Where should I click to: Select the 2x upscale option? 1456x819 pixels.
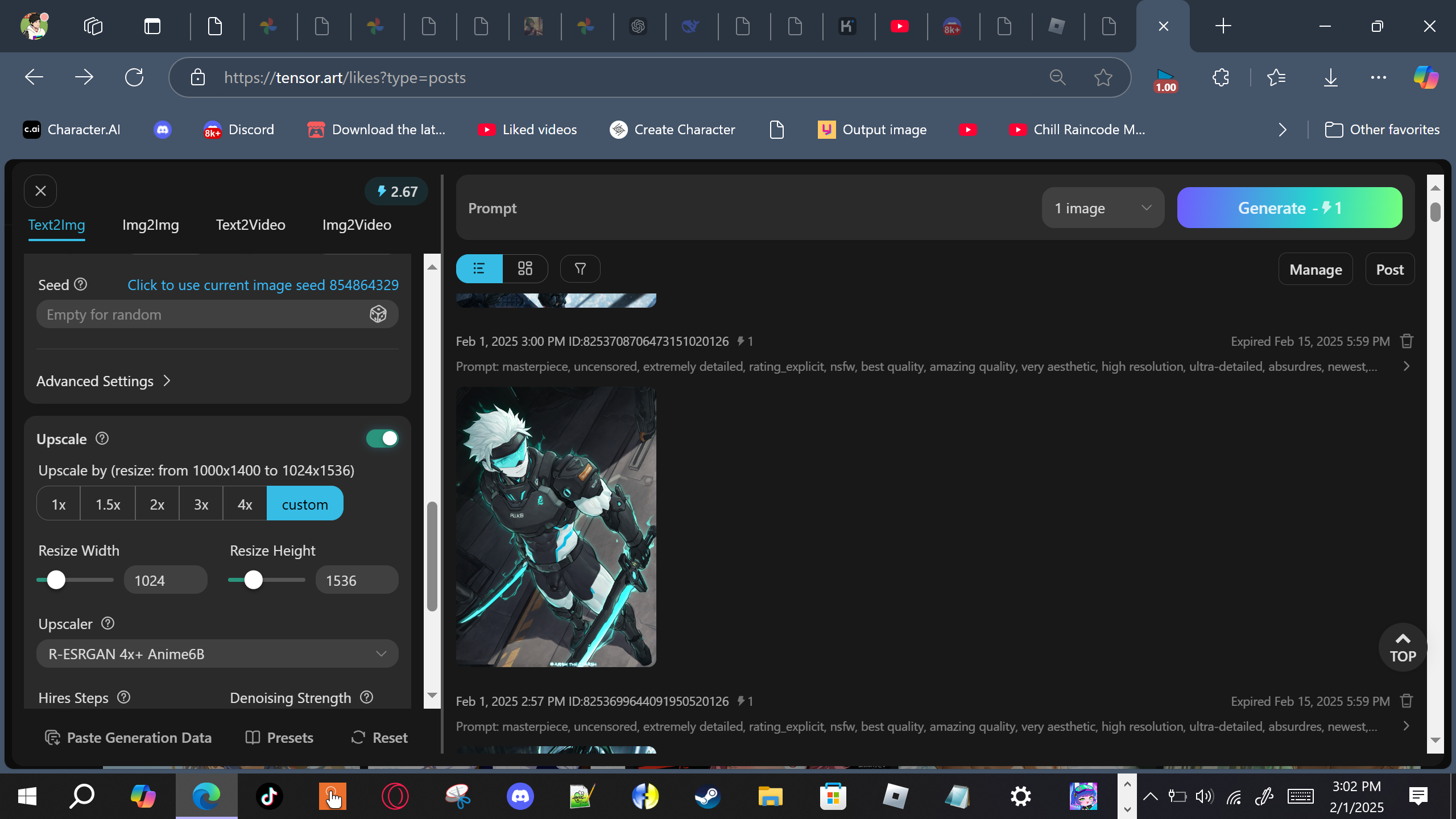pos(157,504)
